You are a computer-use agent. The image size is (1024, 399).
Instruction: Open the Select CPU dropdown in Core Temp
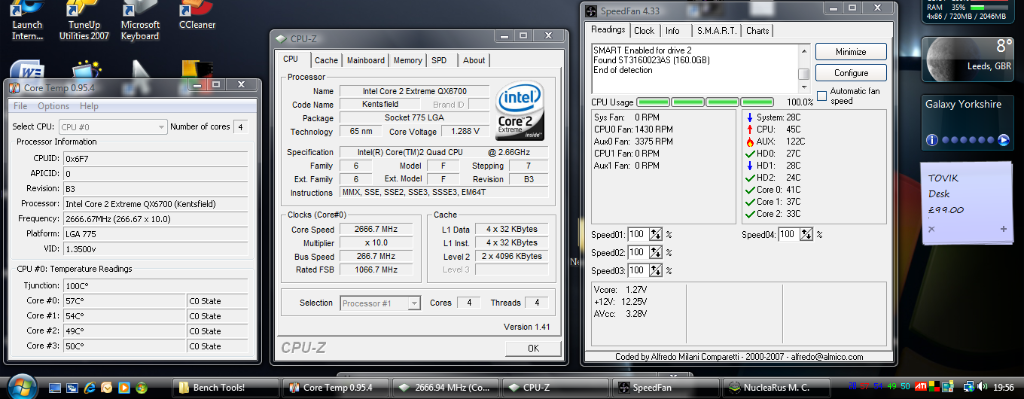point(113,127)
